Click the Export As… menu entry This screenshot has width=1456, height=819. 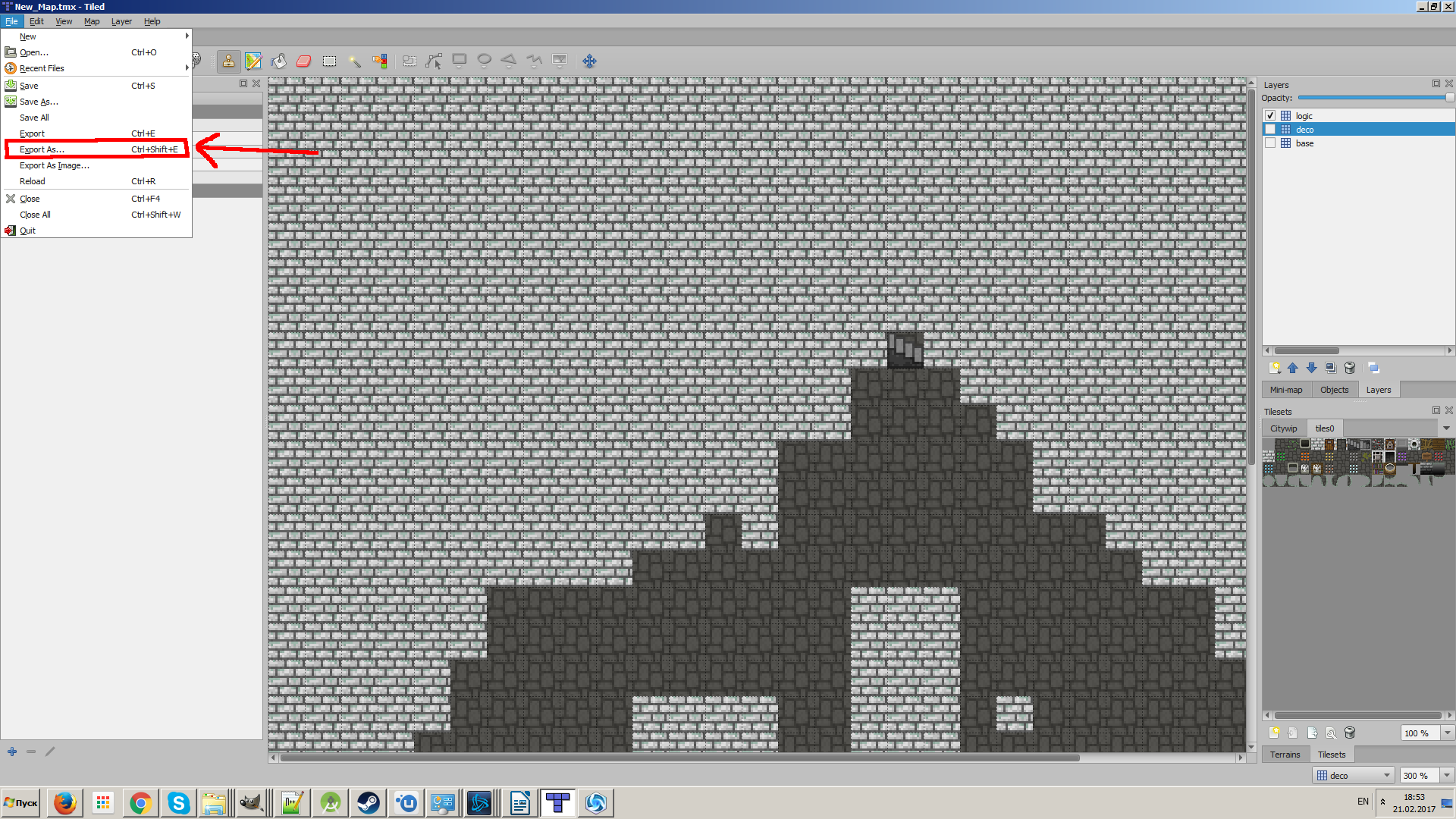coord(42,149)
